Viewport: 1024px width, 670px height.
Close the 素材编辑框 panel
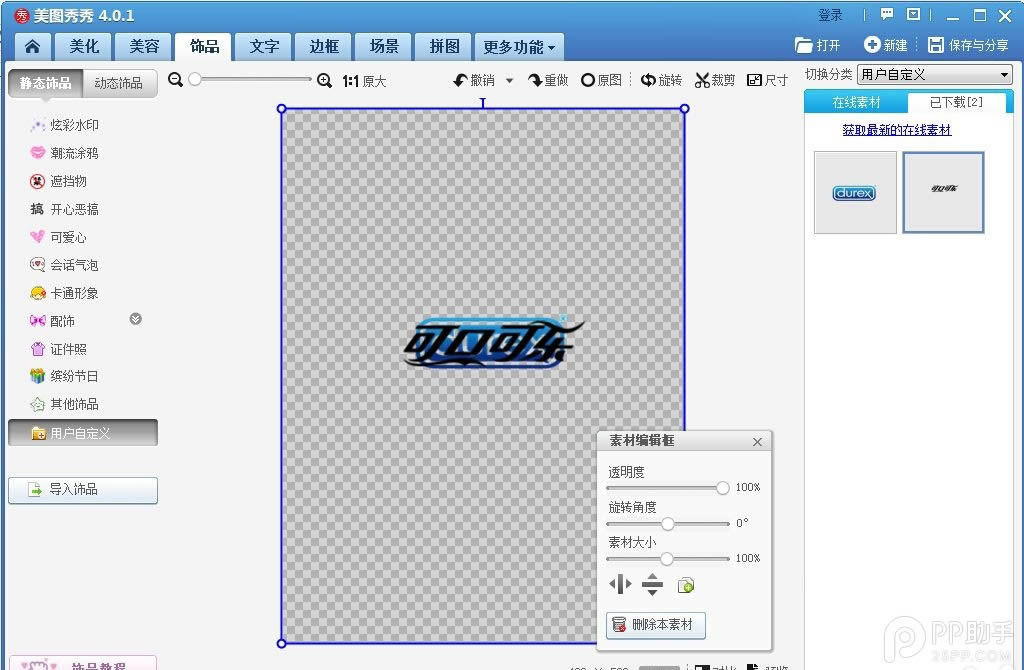pyautogui.click(x=757, y=442)
